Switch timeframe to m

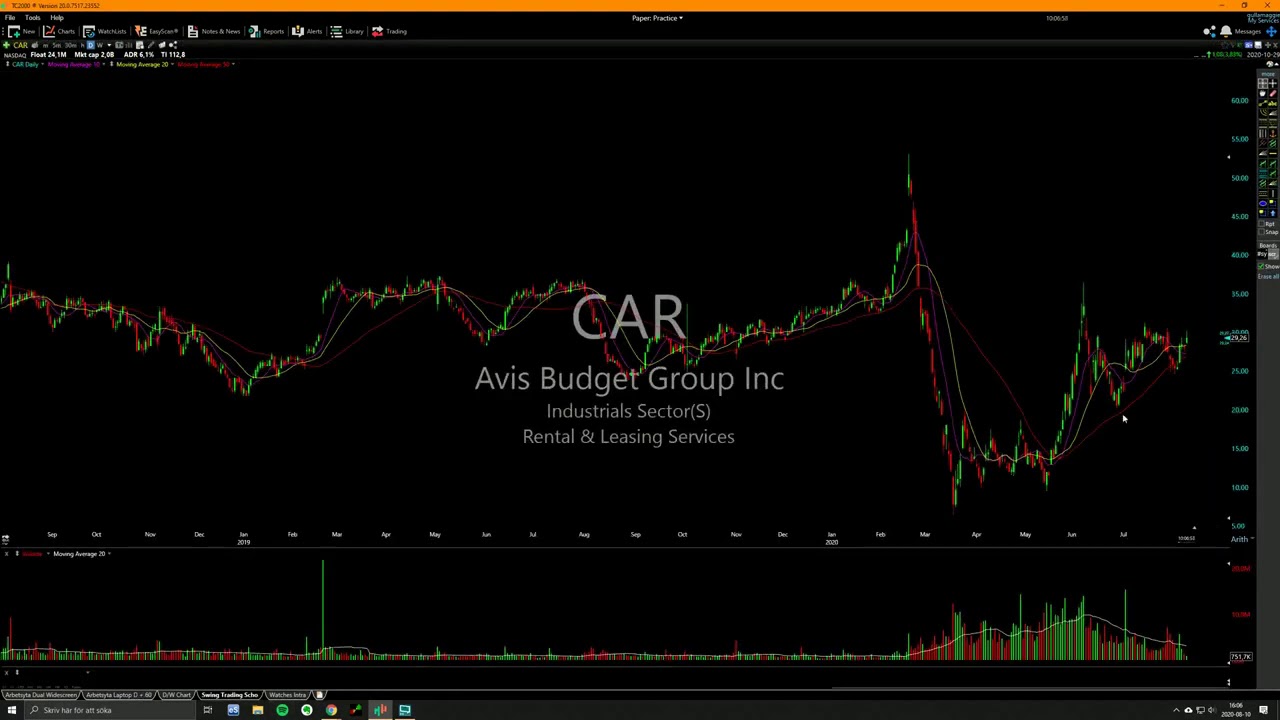tap(46, 45)
